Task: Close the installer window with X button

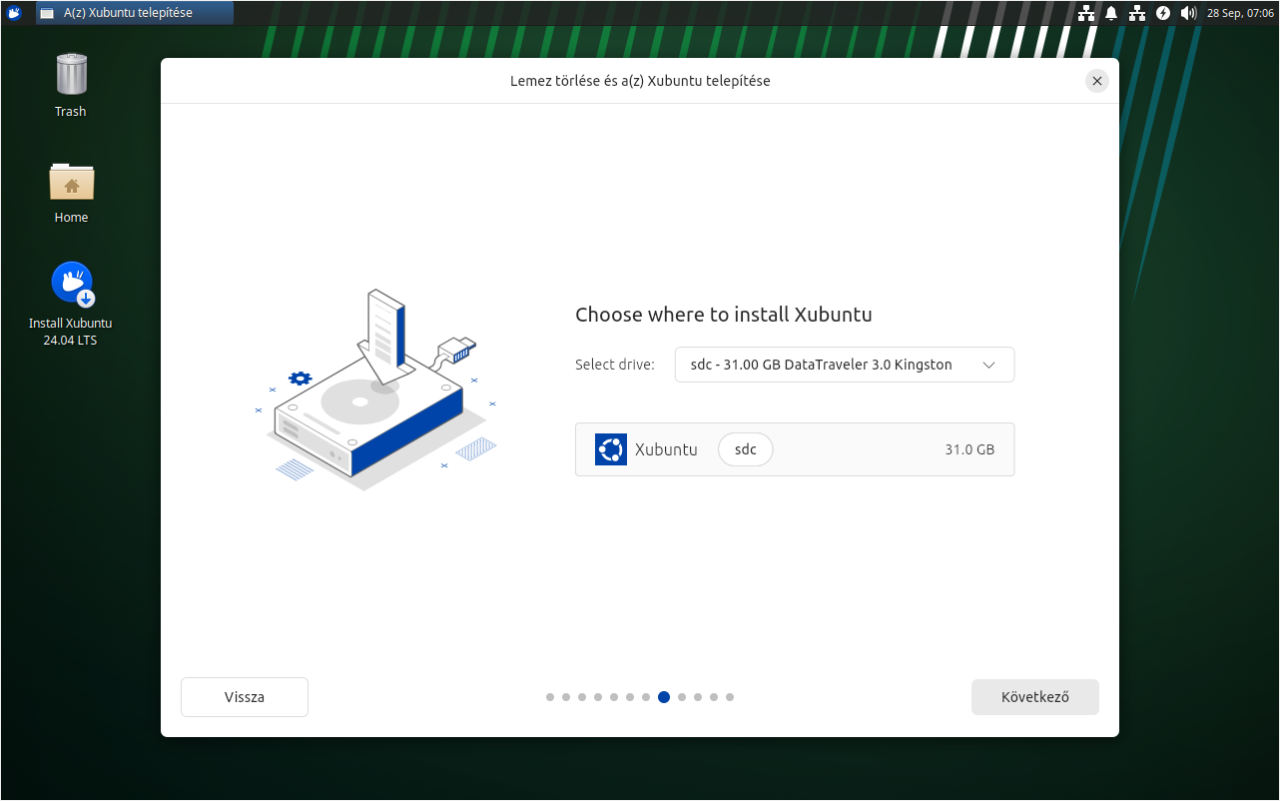Action: [1097, 81]
